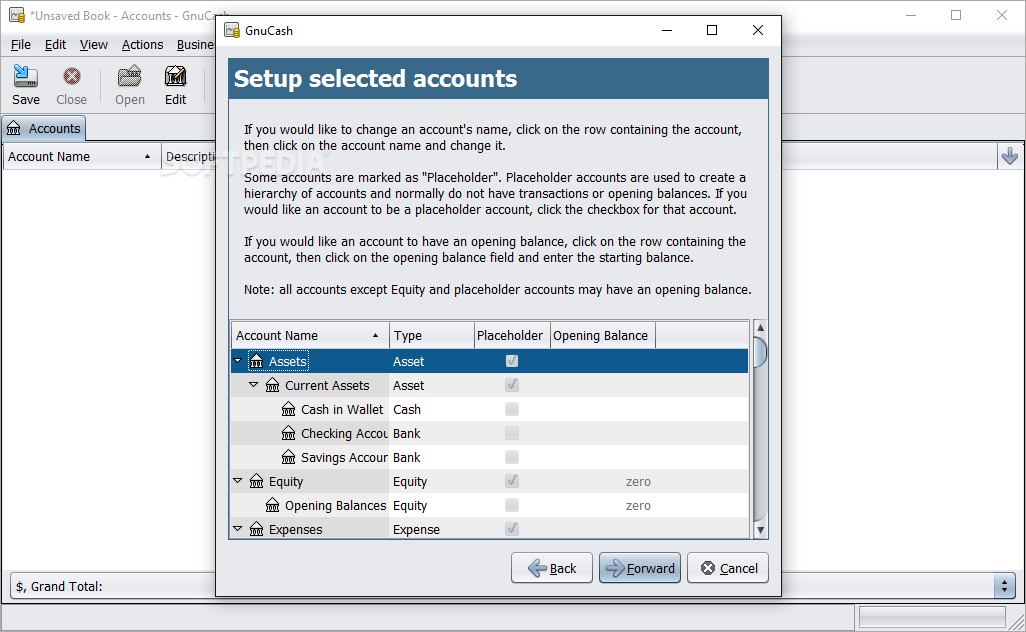Click the bank icon beside Expenses row
The width and height of the screenshot is (1026, 632).
(x=256, y=529)
